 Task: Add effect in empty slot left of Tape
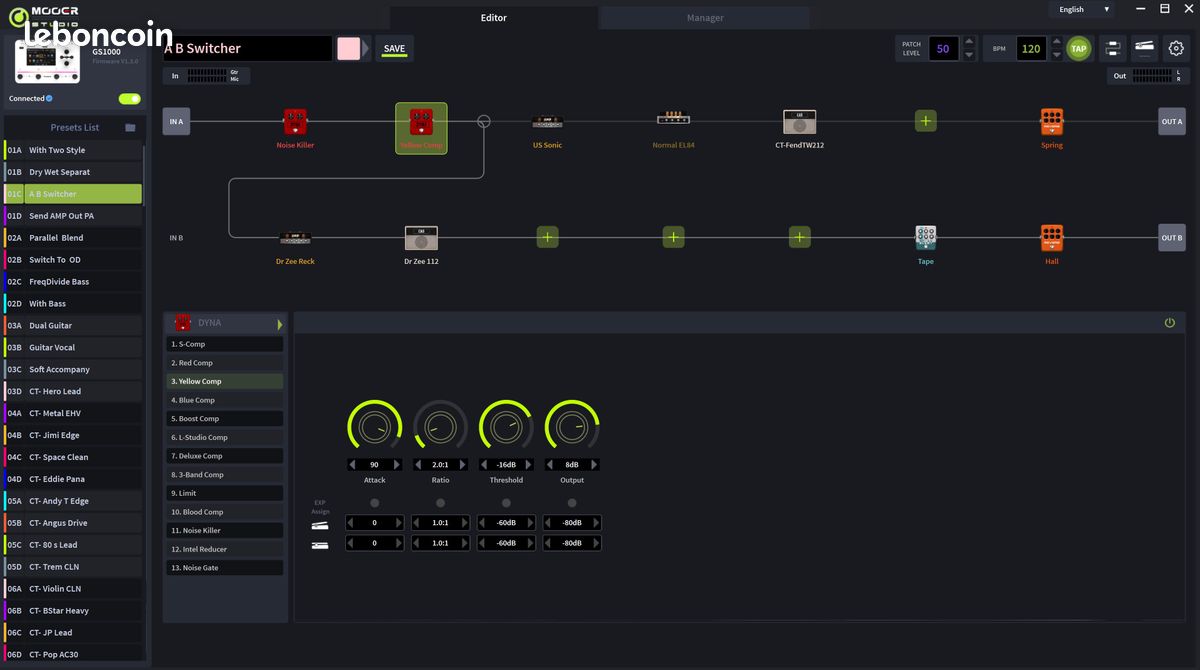800,237
